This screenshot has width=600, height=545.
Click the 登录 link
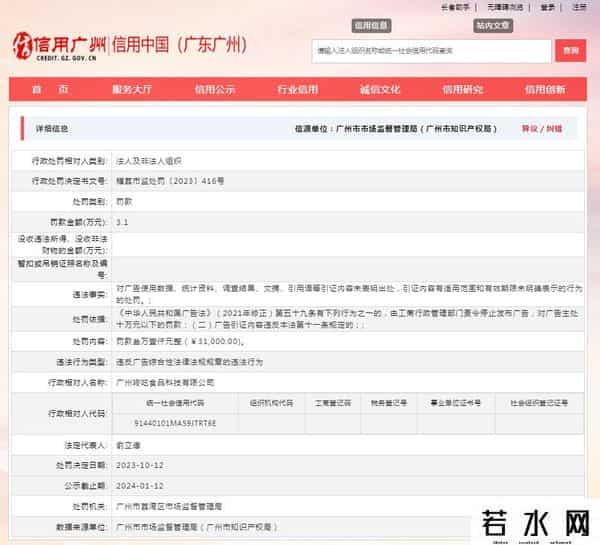point(547,7)
